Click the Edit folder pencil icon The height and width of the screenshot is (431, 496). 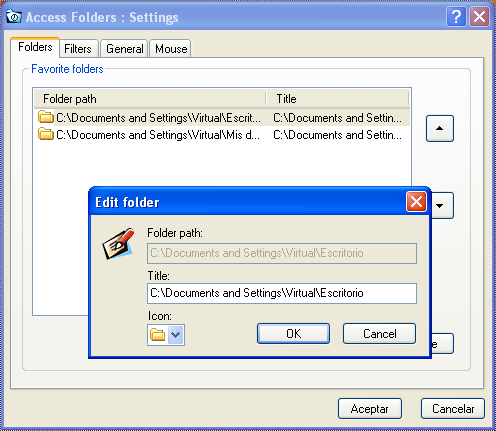pos(118,244)
